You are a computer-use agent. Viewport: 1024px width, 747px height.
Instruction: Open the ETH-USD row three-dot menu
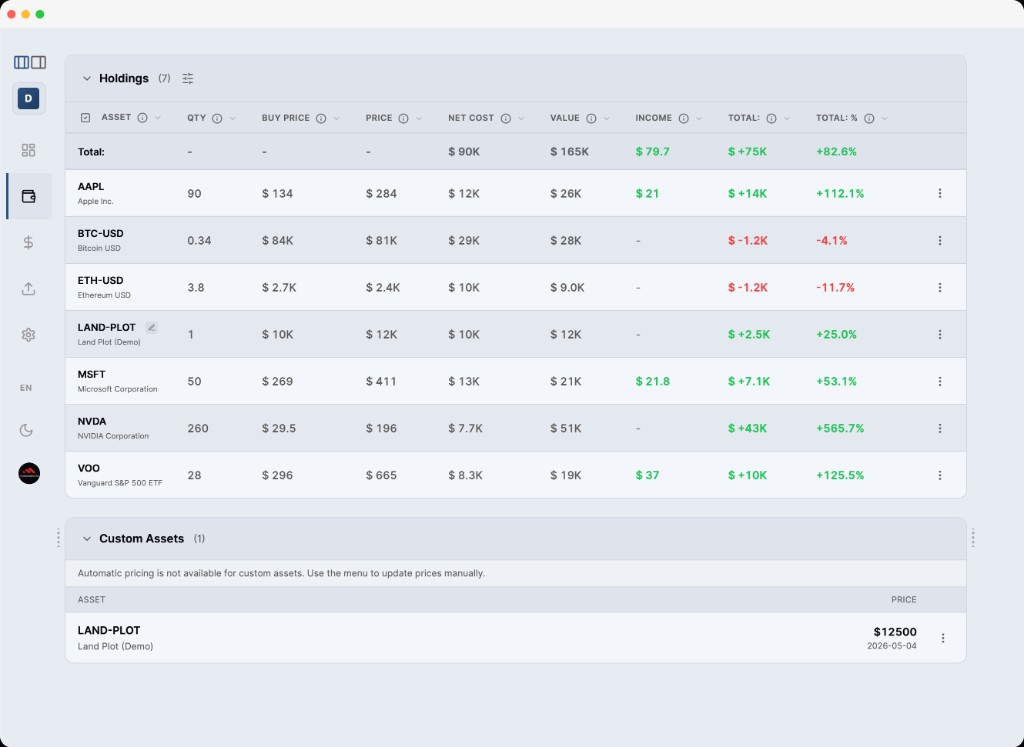pyautogui.click(x=940, y=287)
